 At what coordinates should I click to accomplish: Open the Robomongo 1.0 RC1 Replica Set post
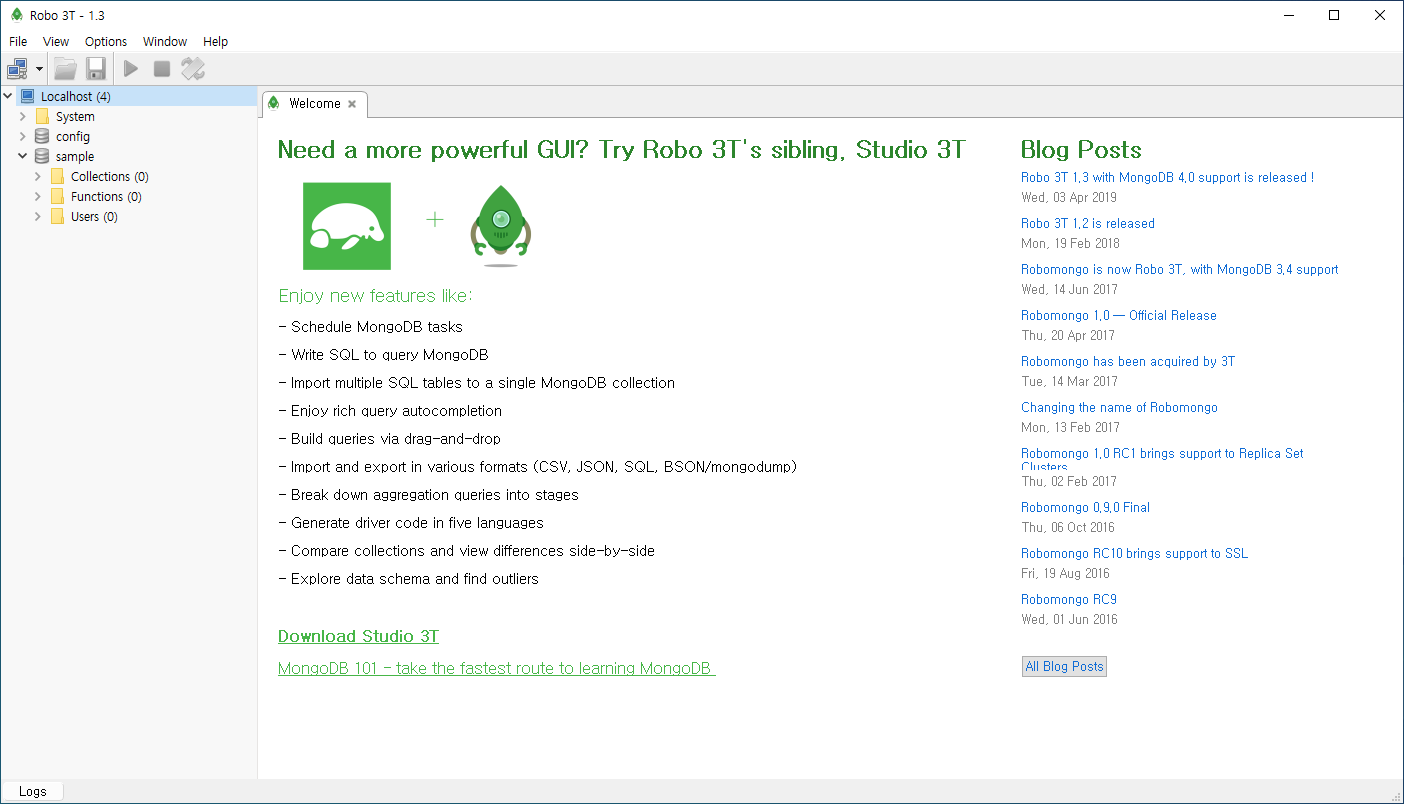[x=1162, y=458]
